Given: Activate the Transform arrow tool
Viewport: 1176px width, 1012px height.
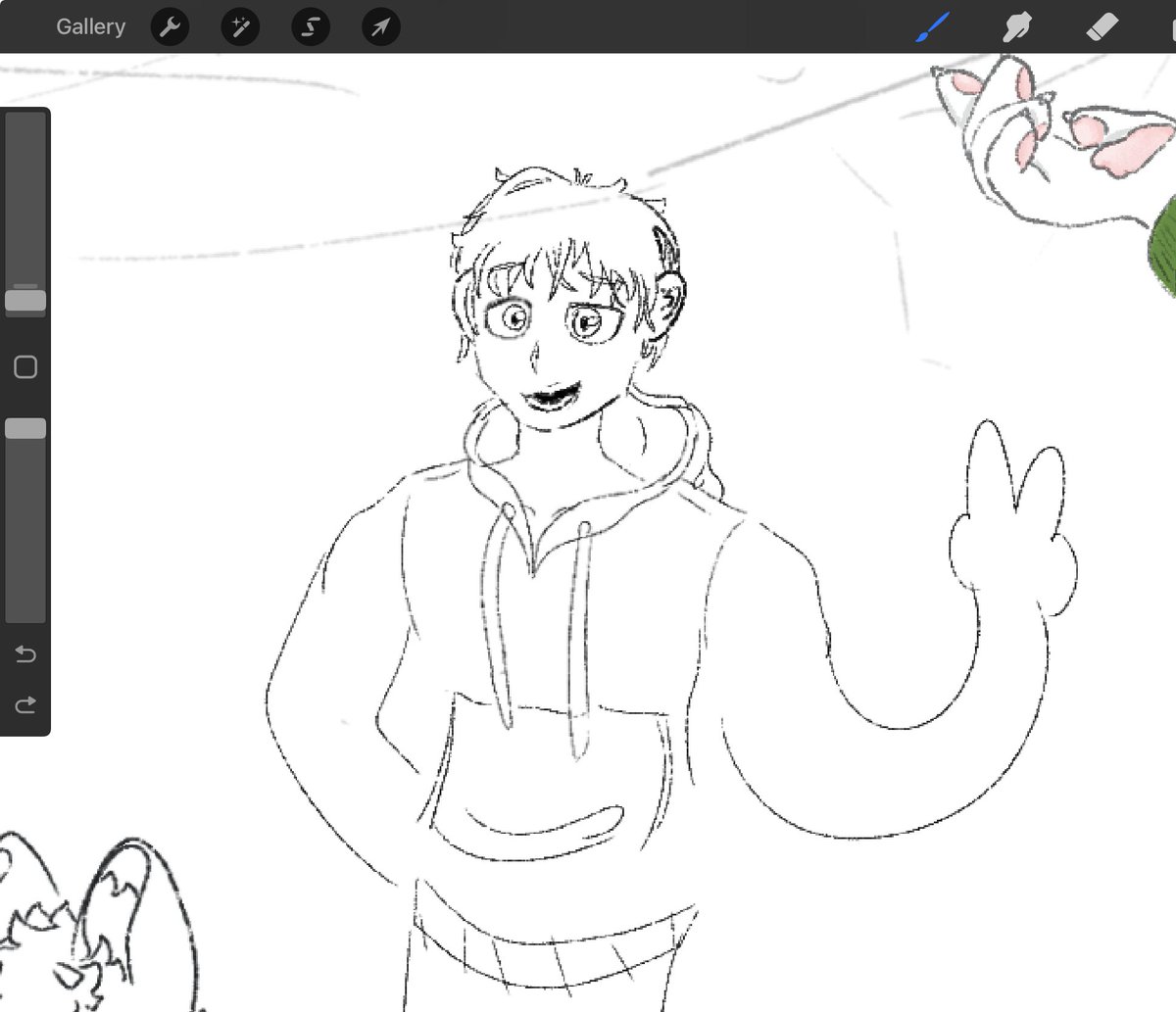Looking at the screenshot, I should [x=381, y=26].
